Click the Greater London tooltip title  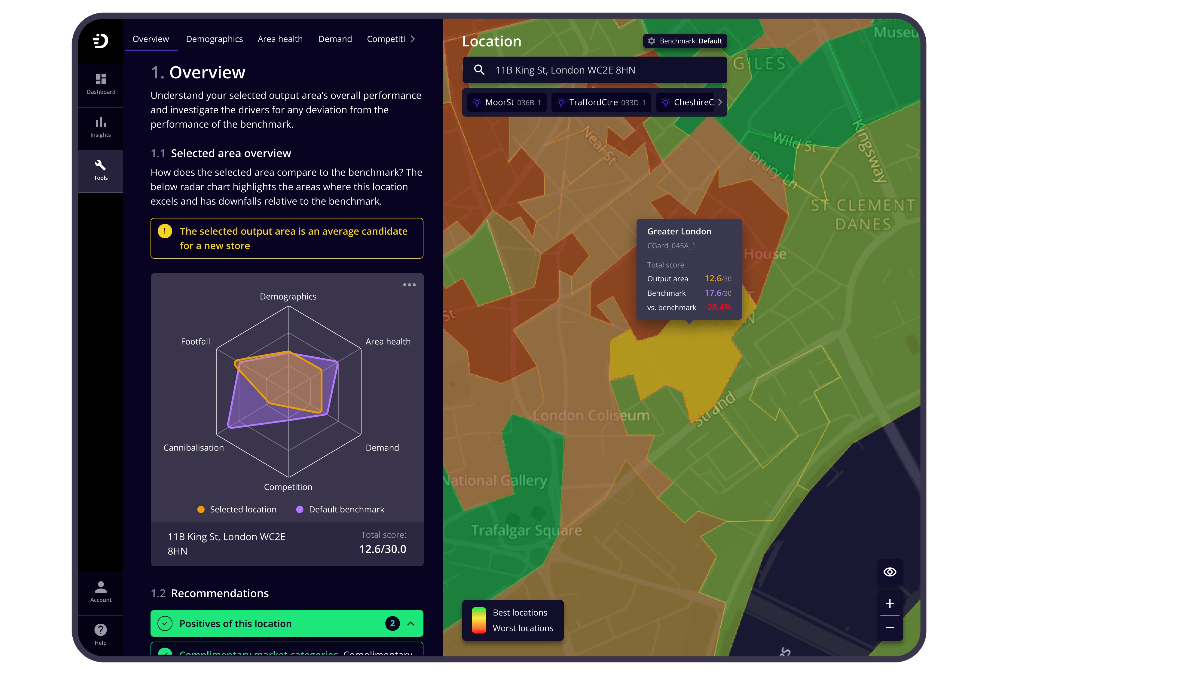click(679, 231)
